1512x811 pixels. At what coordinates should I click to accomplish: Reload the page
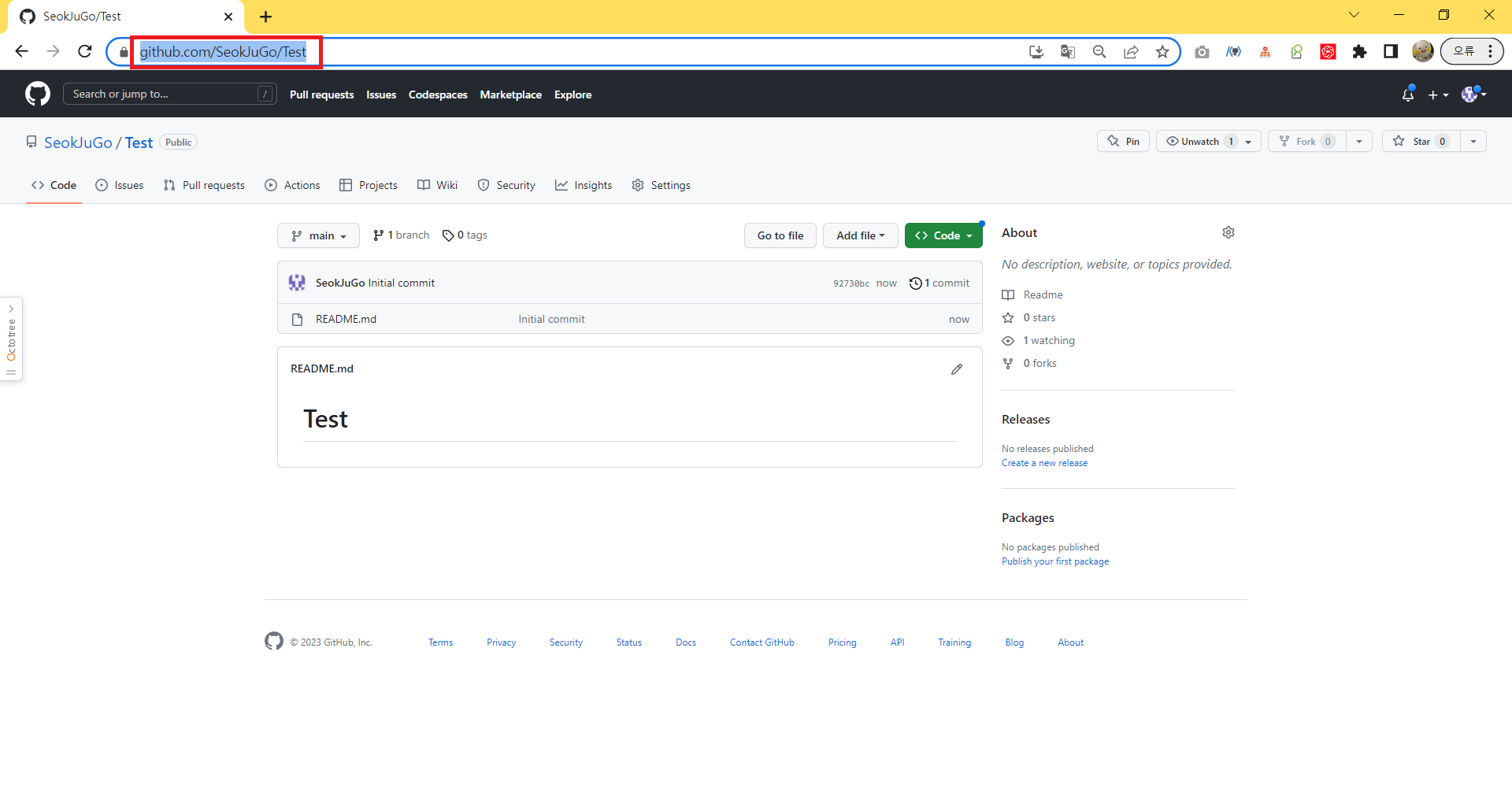[x=85, y=51]
